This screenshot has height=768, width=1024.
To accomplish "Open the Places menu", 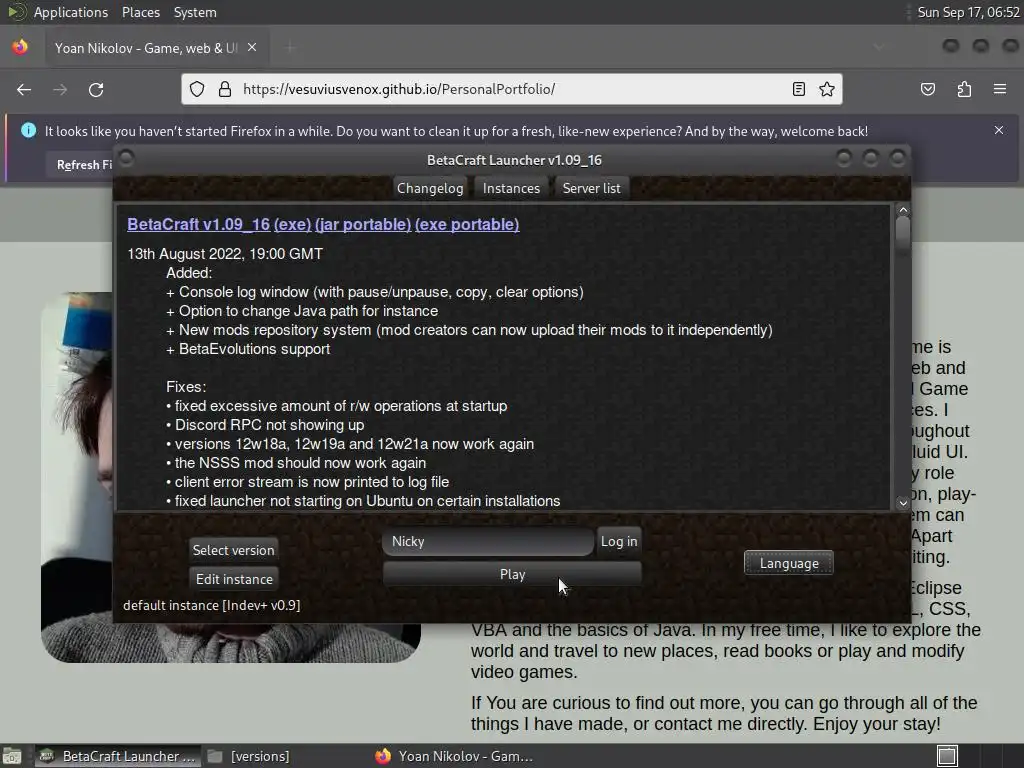I will coord(140,12).
